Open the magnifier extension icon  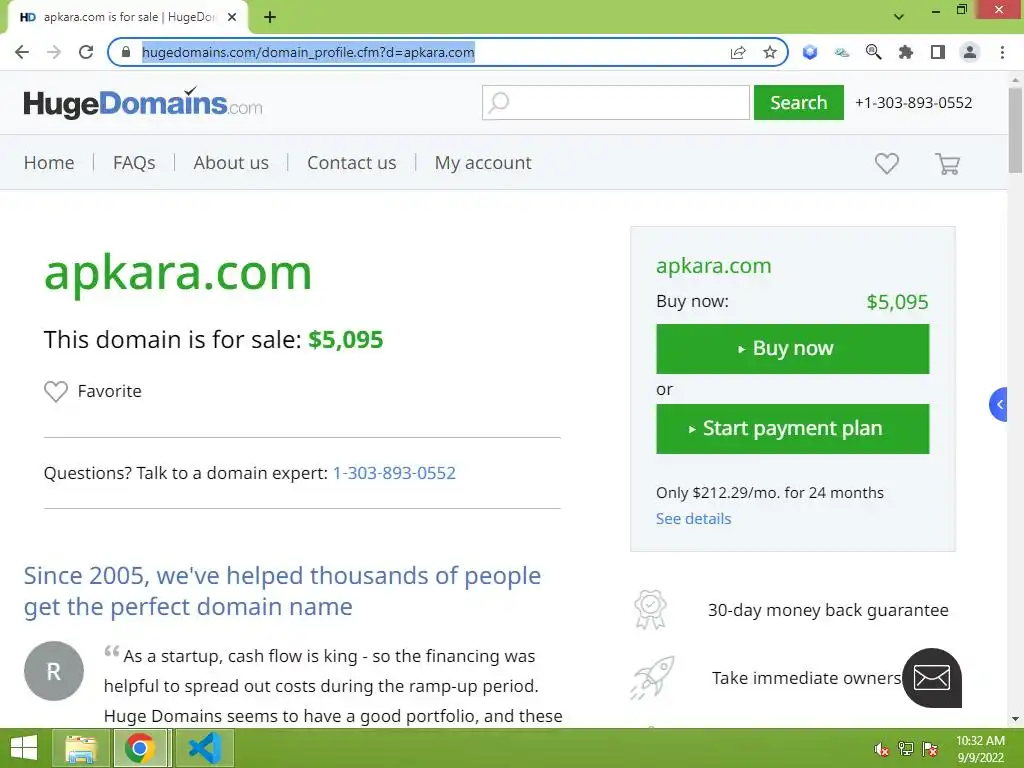[873, 52]
